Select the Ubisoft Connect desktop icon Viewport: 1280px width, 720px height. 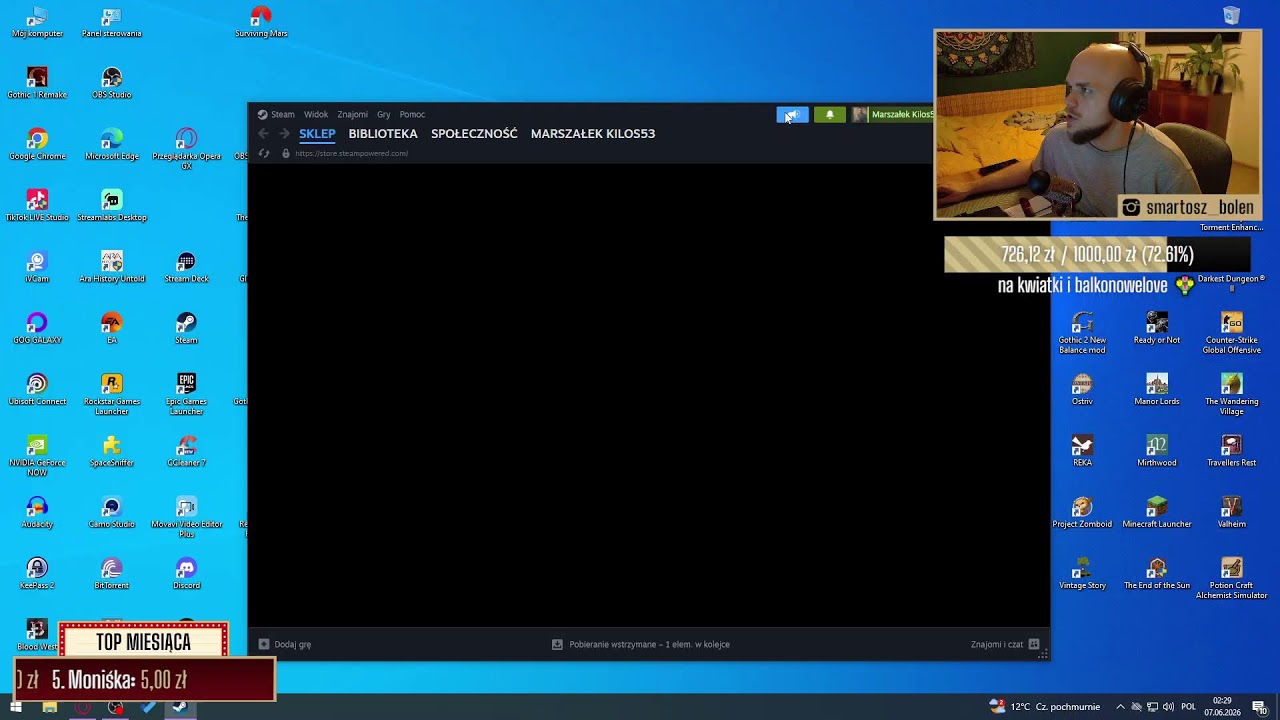coord(37,391)
